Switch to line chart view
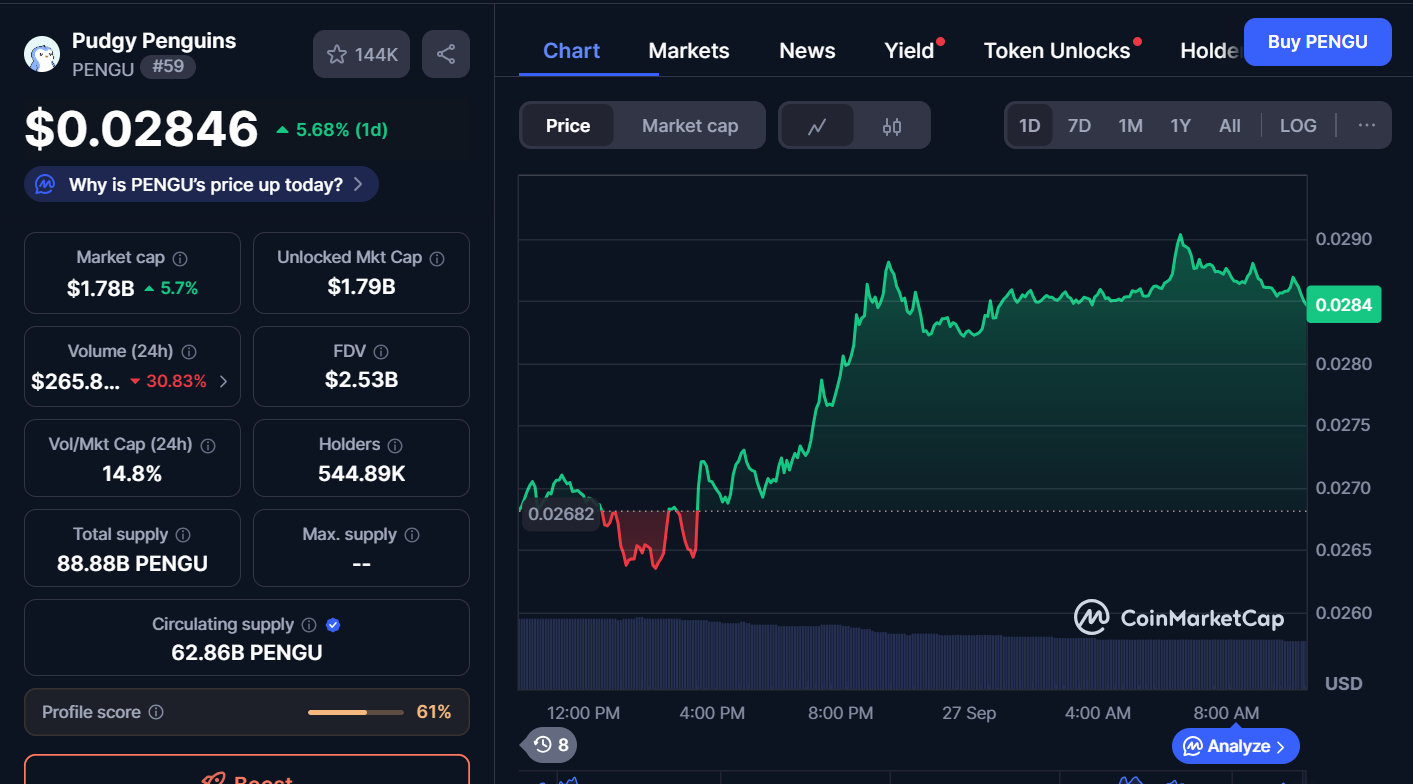The width and height of the screenshot is (1413, 784). [x=817, y=126]
